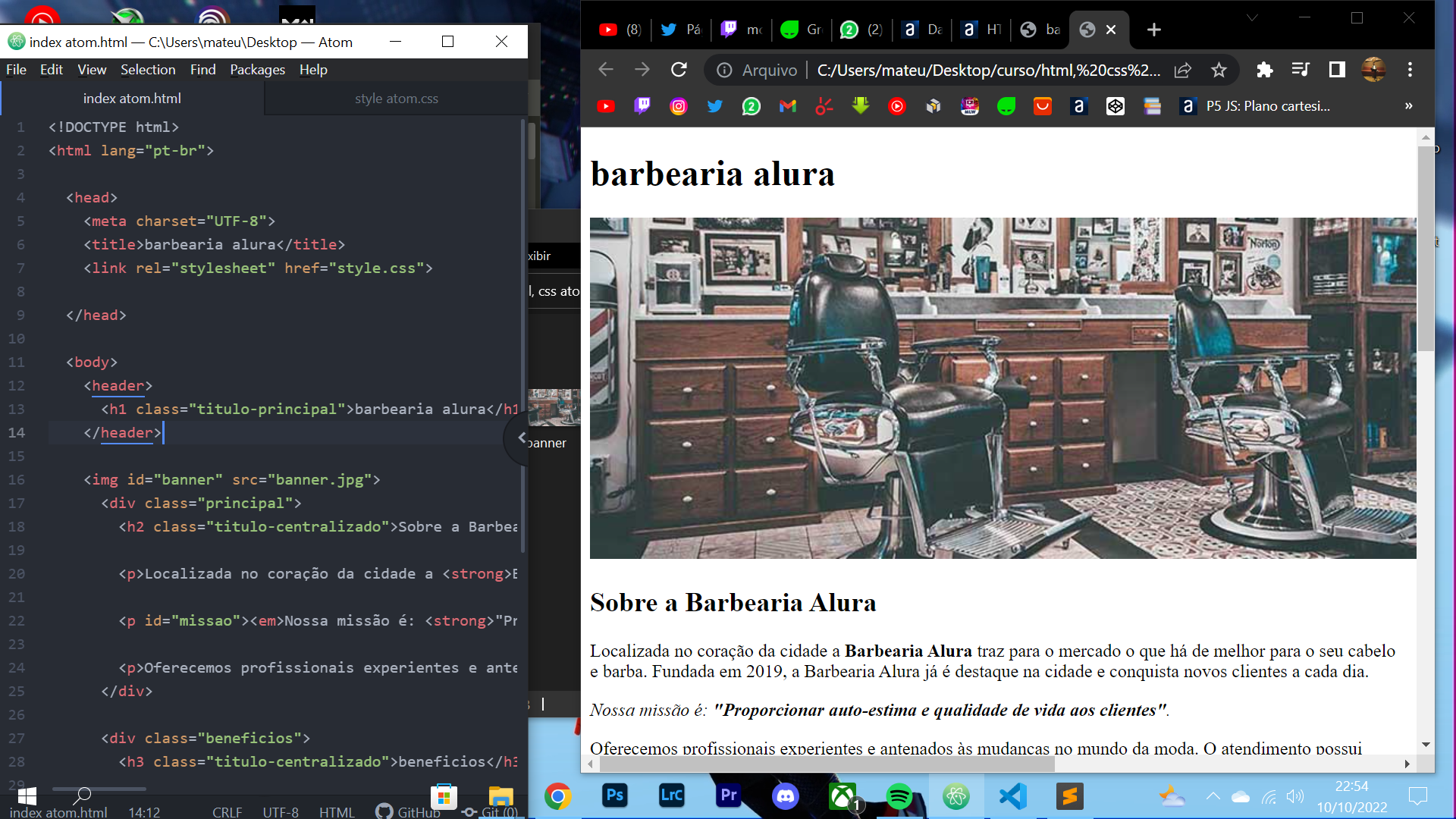This screenshot has width=1456, height=819.
Task: Open Photoshop from the taskbar
Action: pos(615,795)
